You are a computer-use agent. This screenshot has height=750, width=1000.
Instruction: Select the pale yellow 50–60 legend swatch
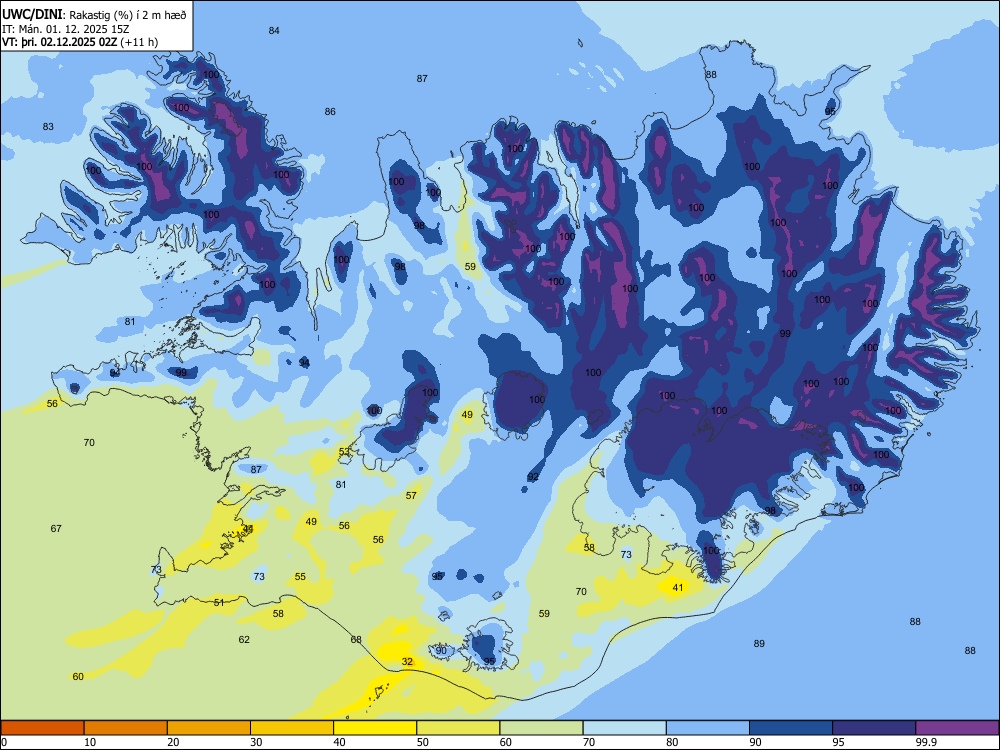(458, 728)
